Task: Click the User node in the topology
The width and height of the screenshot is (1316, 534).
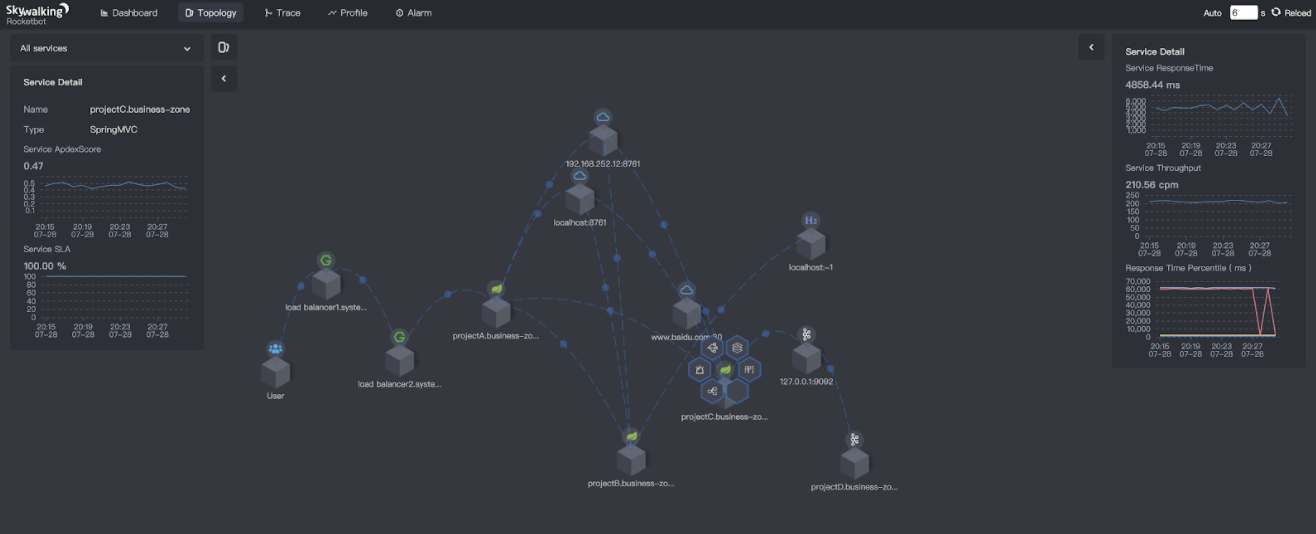Action: point(275,371)
